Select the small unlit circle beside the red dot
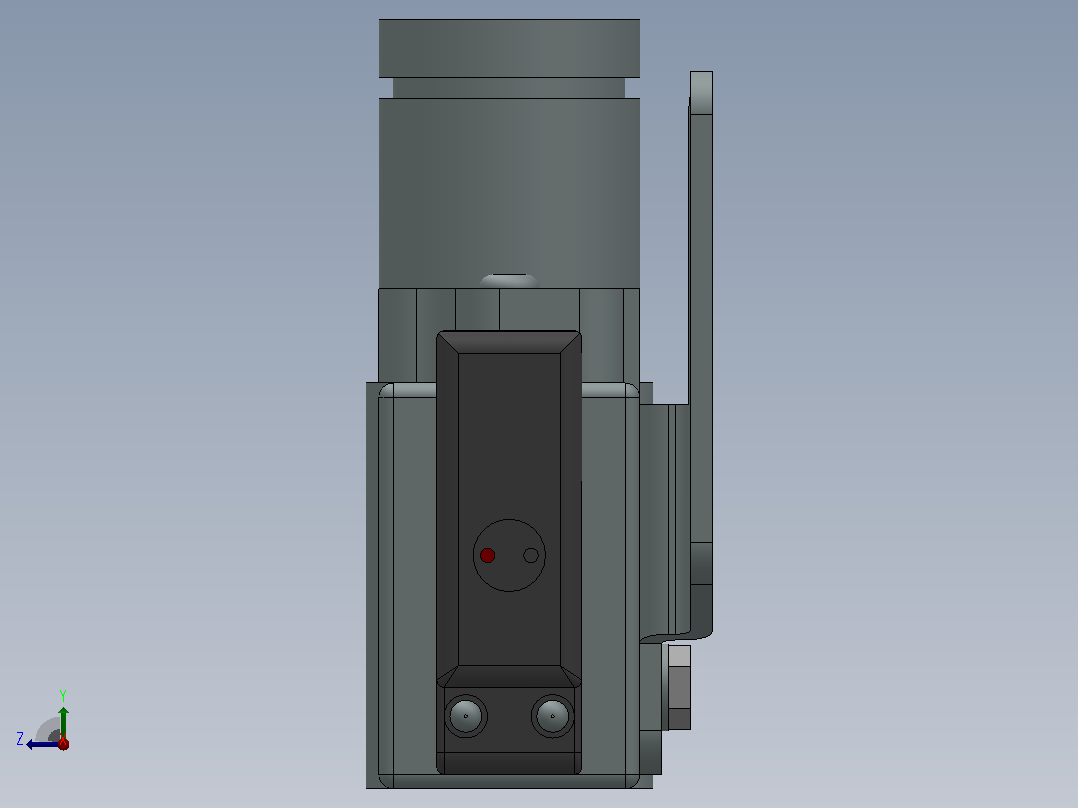 (x=531, y=555)
